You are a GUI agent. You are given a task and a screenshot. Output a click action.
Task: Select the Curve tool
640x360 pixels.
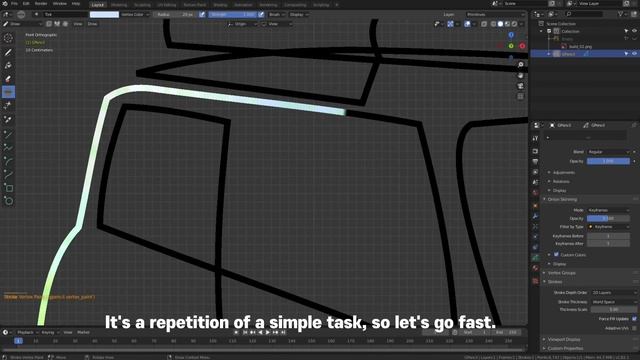(8, 174)
